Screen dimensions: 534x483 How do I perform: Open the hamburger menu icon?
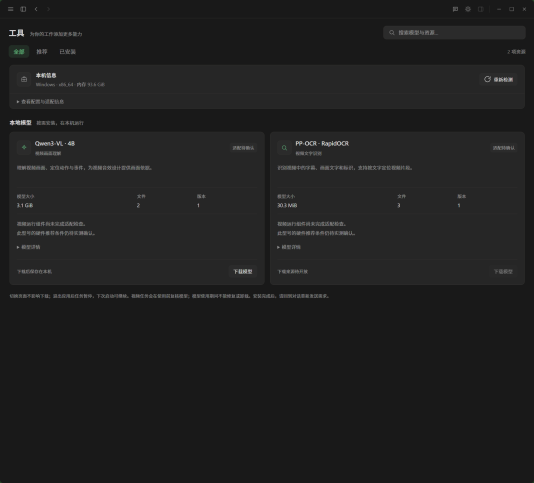(x=11, y=9)
